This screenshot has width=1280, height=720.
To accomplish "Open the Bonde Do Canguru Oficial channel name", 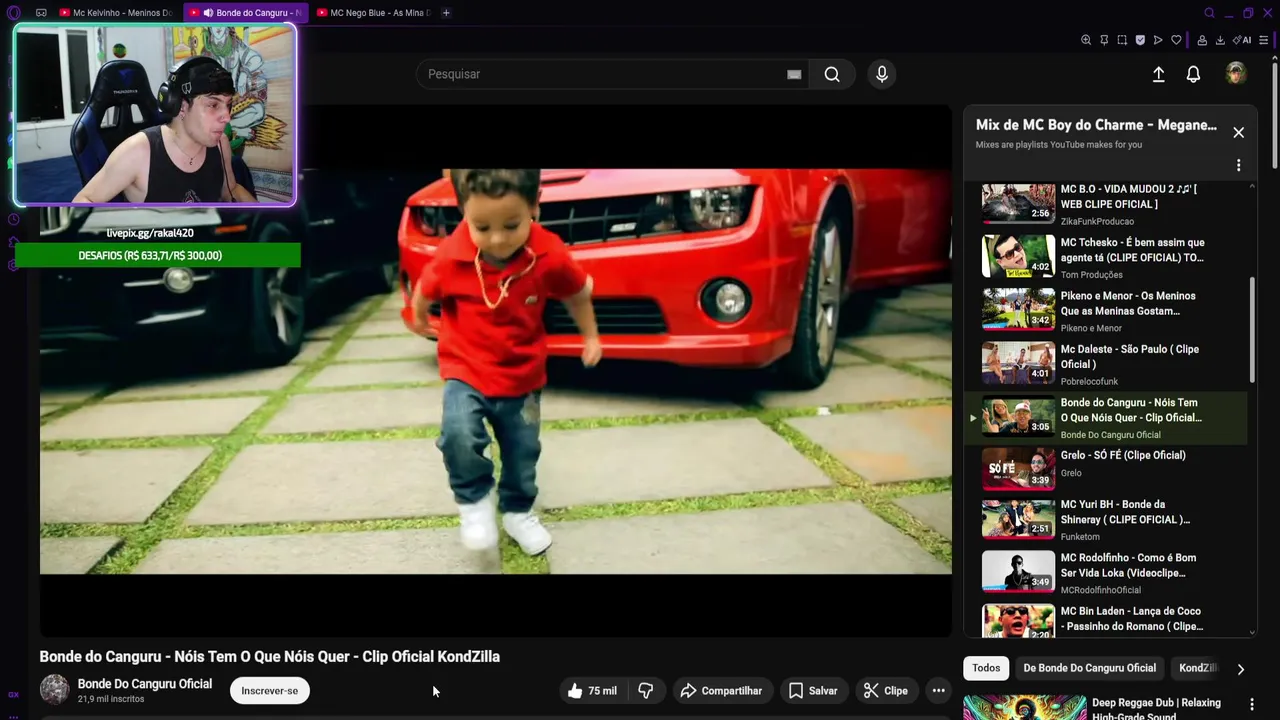I will [145, 684].
